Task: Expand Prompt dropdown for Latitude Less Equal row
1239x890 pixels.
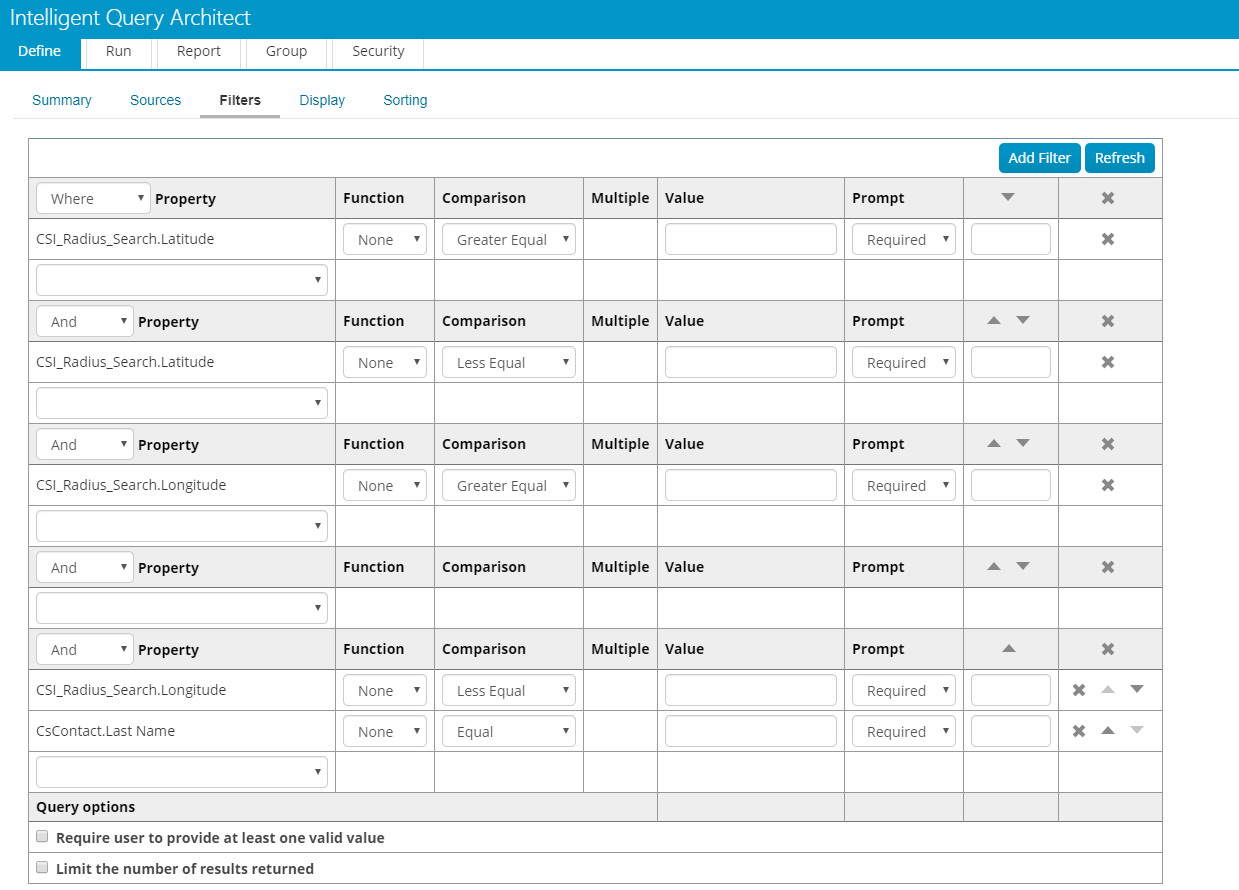Action: click(x=903, y=362)
